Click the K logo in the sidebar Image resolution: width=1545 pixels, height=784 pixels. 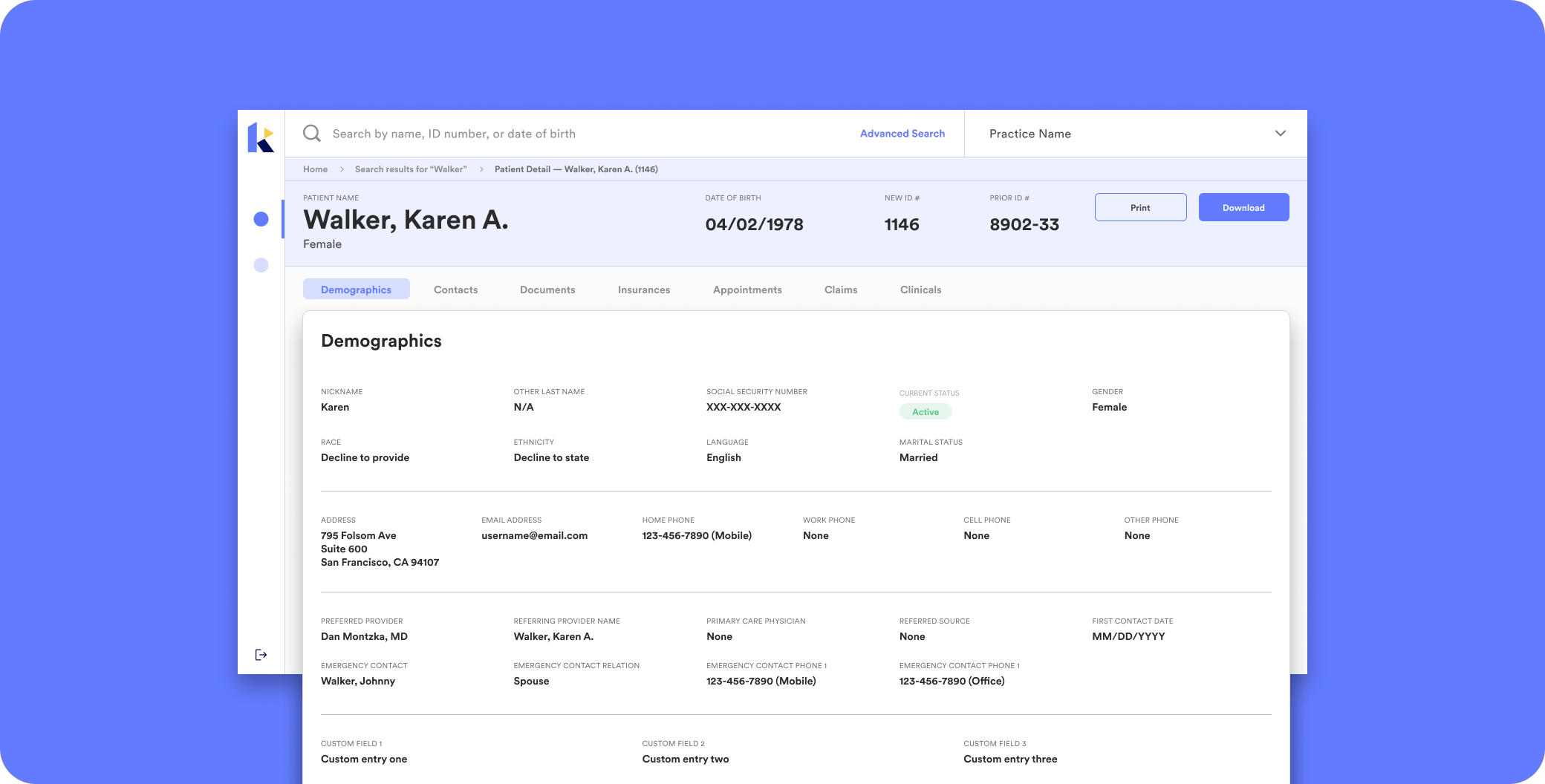coord(261,137)
